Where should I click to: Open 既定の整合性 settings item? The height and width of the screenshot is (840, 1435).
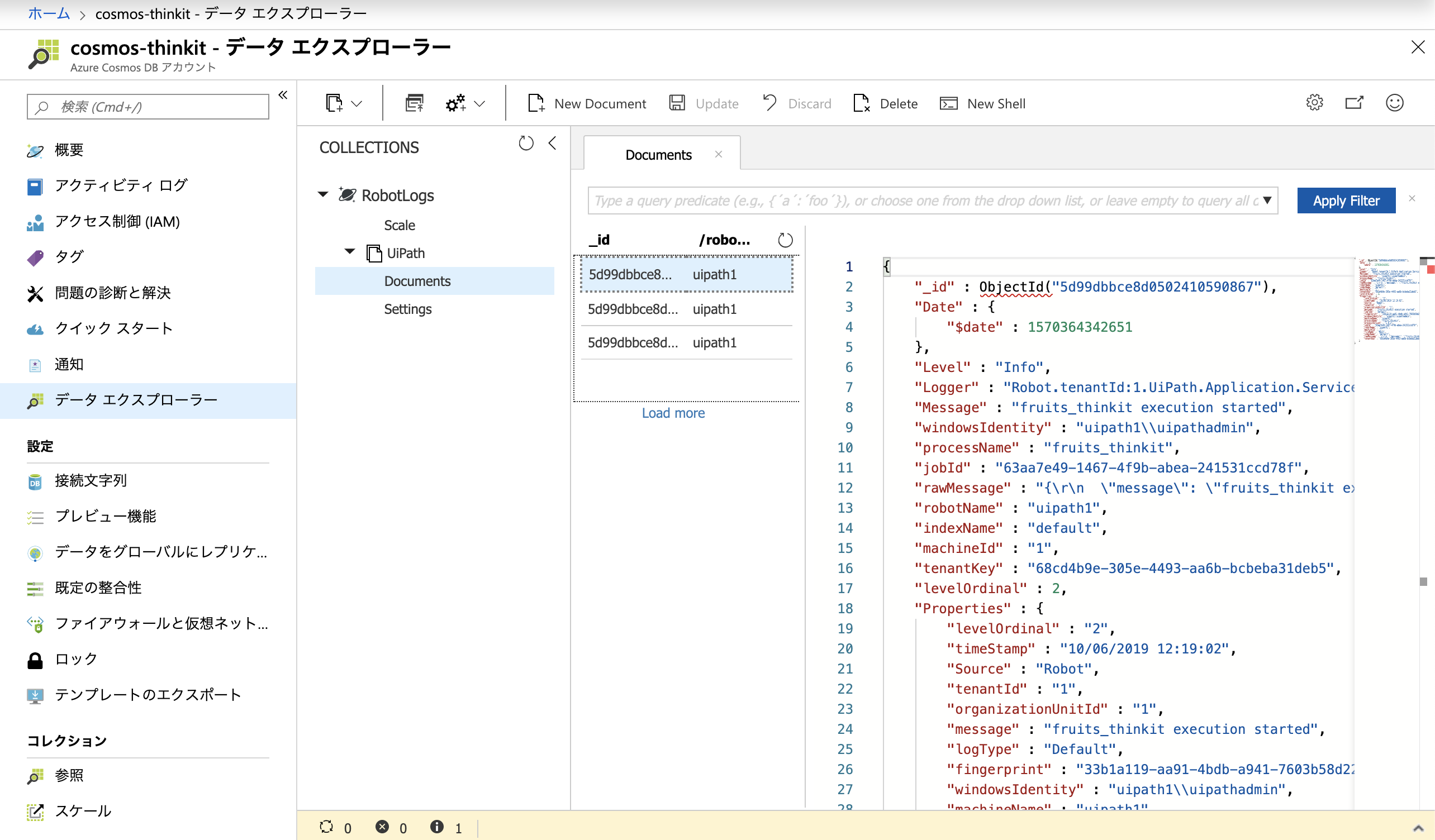pyautogui.click(x=148, y=588)
